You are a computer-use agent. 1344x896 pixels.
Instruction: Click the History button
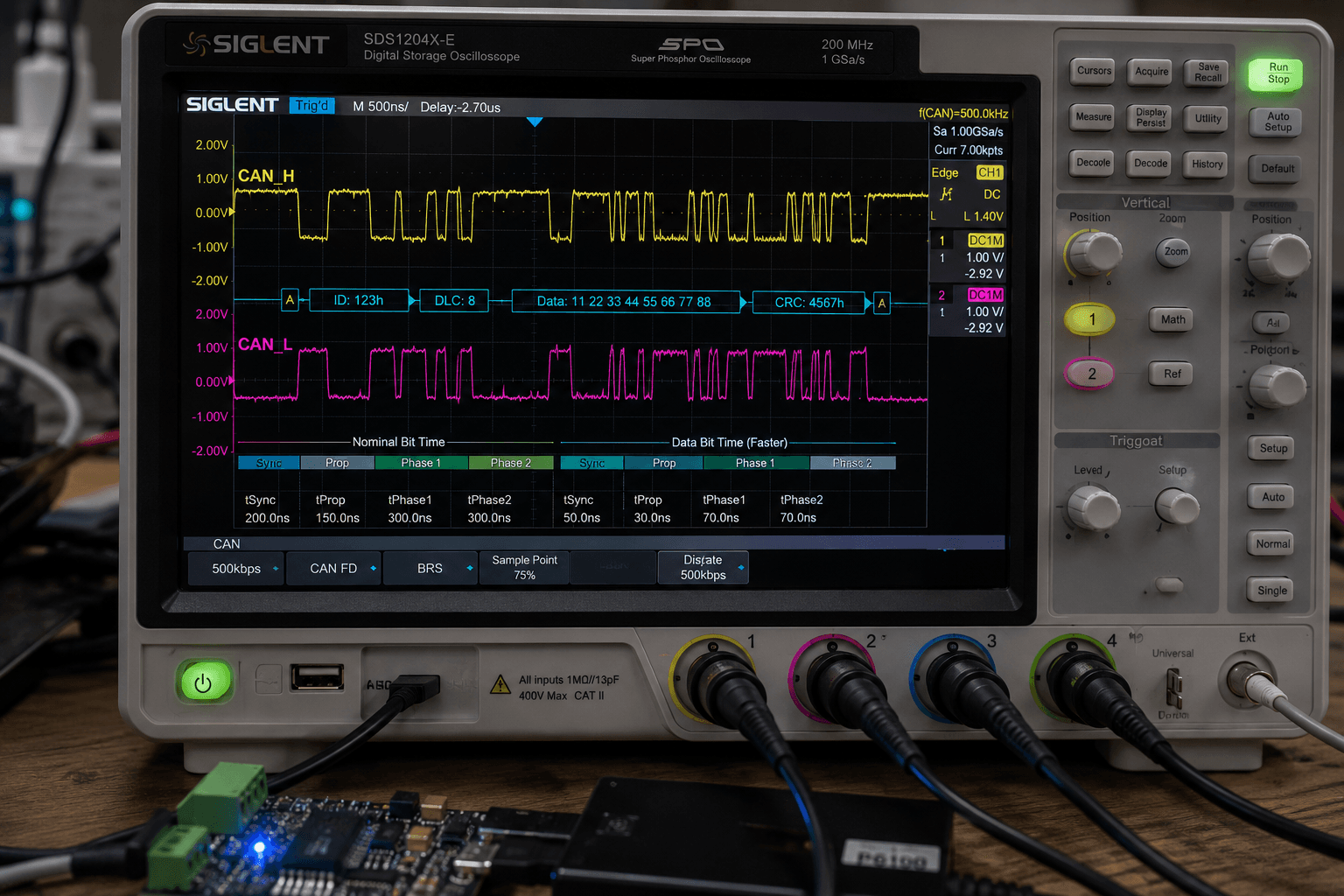[x=1207, y=164]
